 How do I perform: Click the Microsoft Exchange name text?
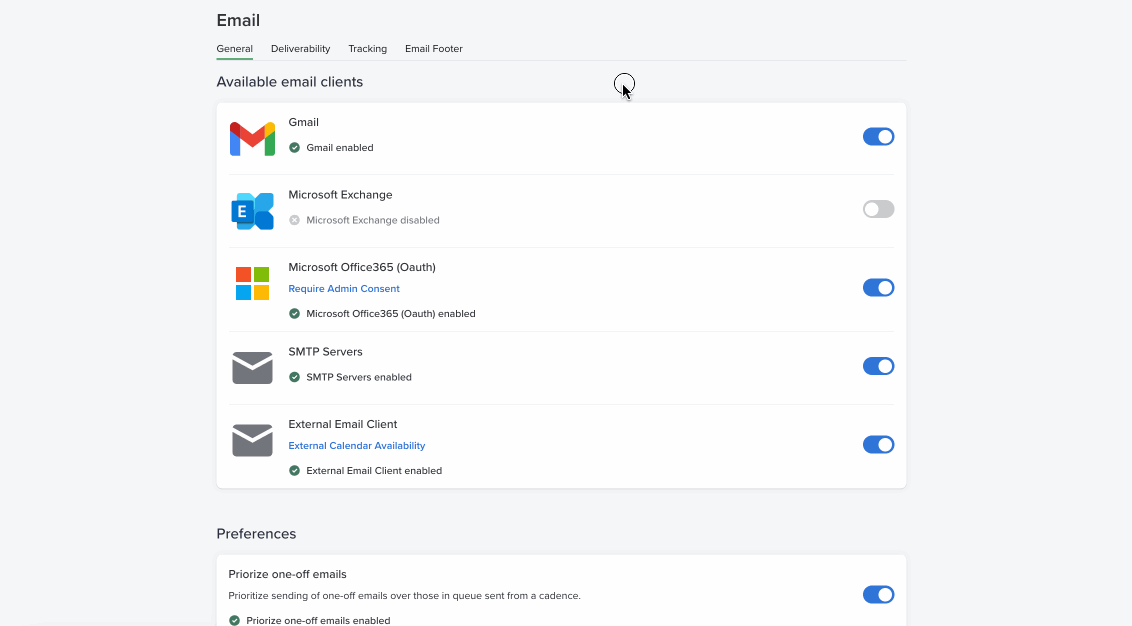coord(340,195)
